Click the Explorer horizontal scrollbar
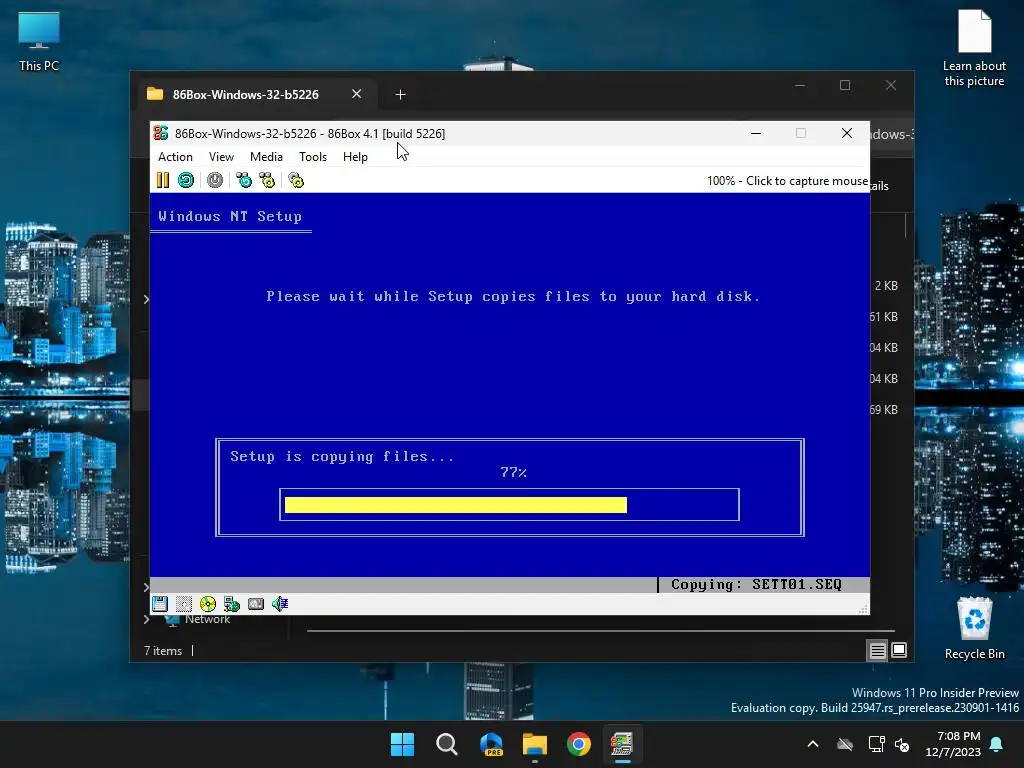The image size is (1024, 768). (x=600, y=631)
